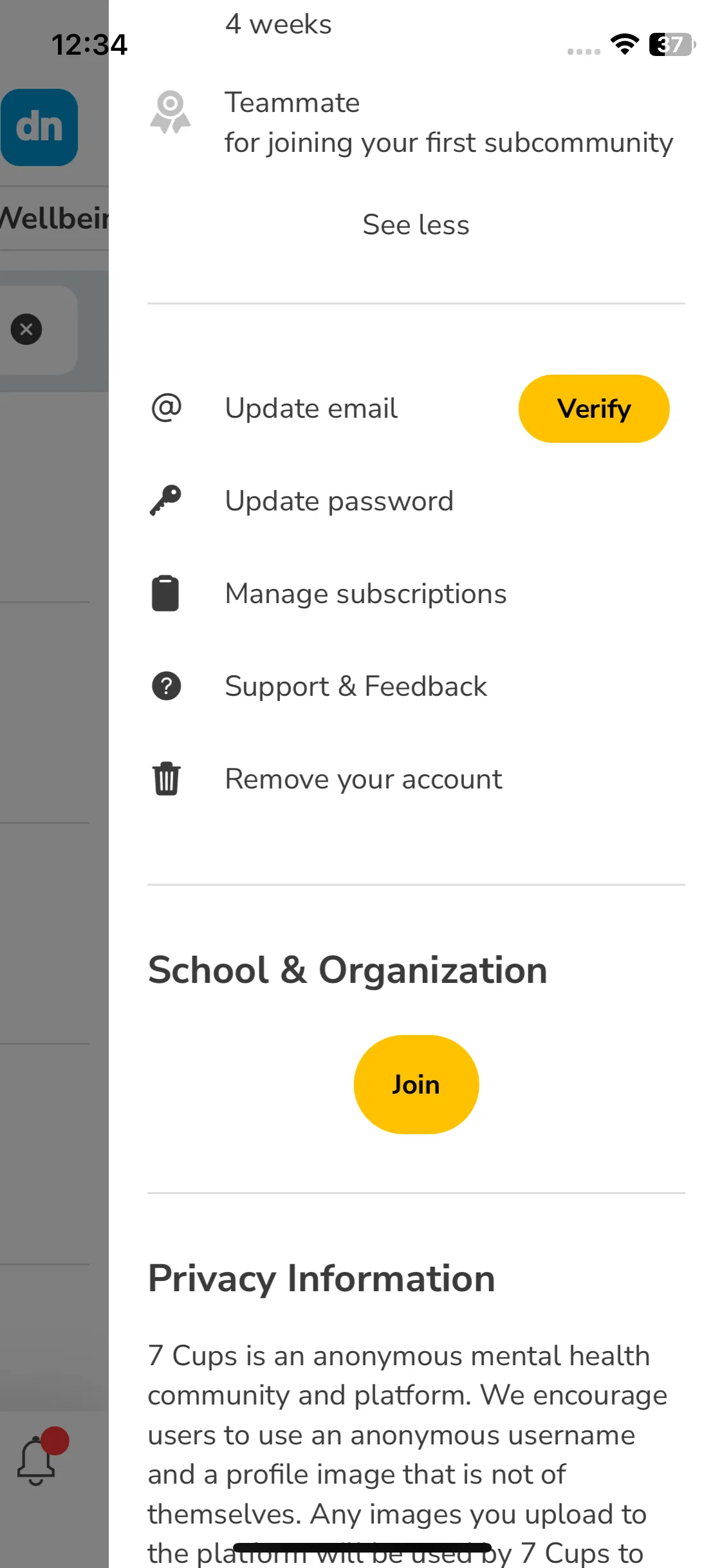
Task: Open Update password option
Action: click(x=339, y=501)
